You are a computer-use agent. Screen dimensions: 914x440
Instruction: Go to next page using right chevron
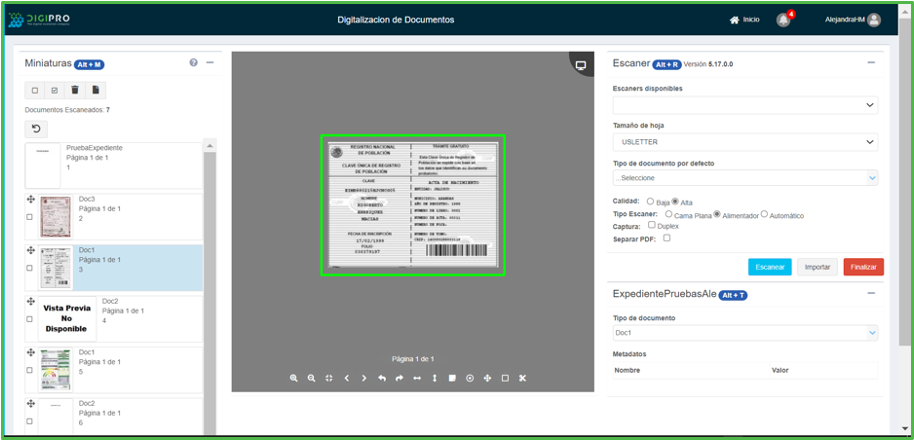364,378
